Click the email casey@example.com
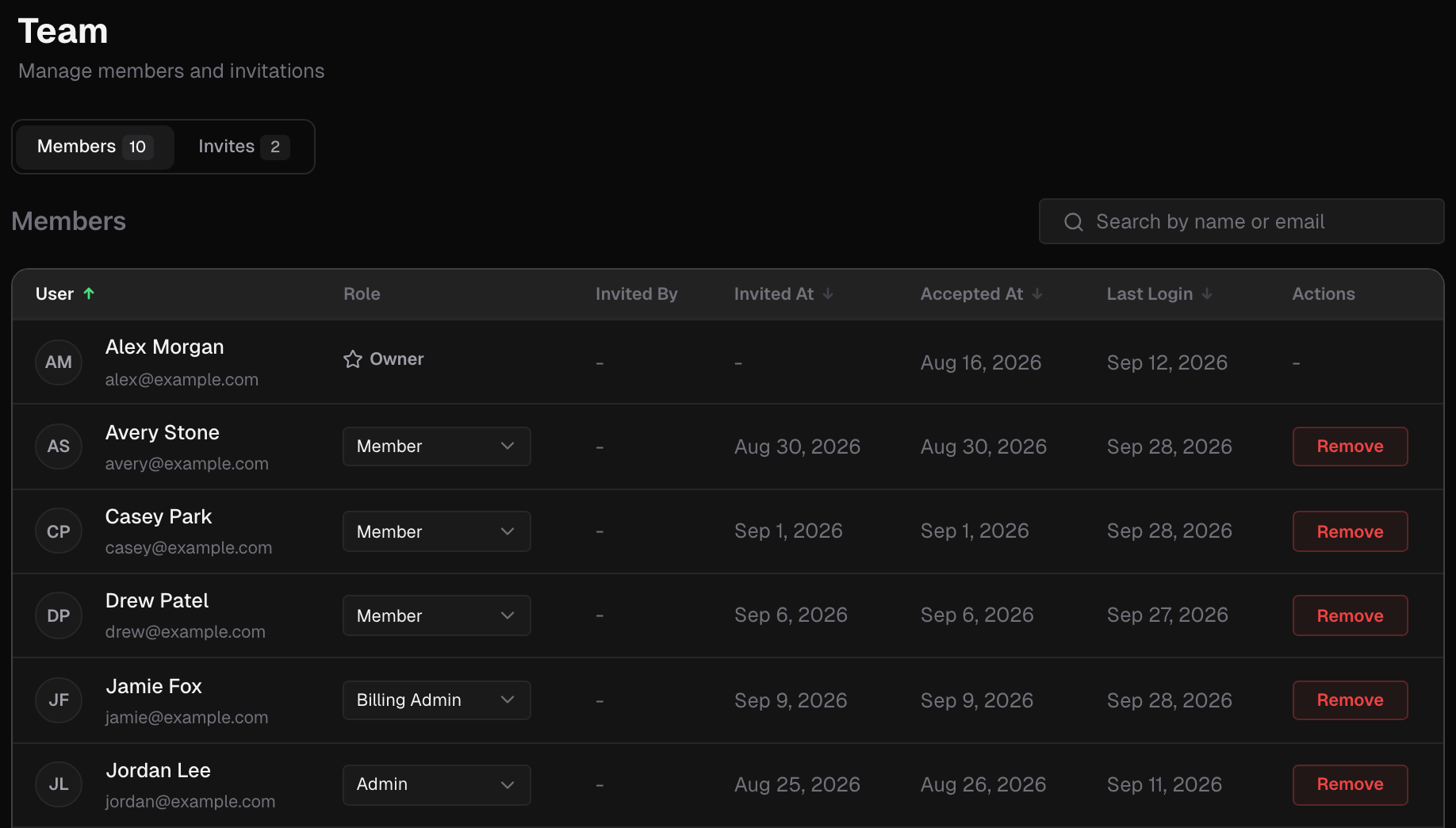 point(189,548)
